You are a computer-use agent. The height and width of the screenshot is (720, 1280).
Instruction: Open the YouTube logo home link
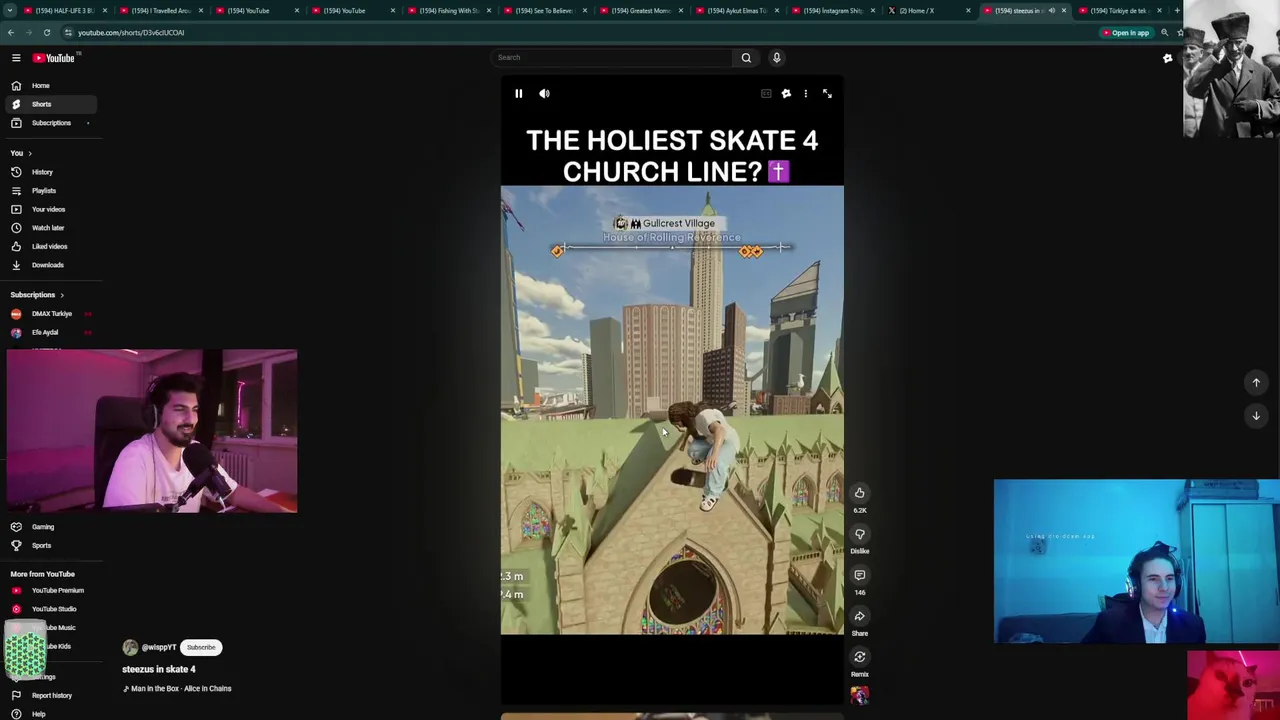click(53, 58)
